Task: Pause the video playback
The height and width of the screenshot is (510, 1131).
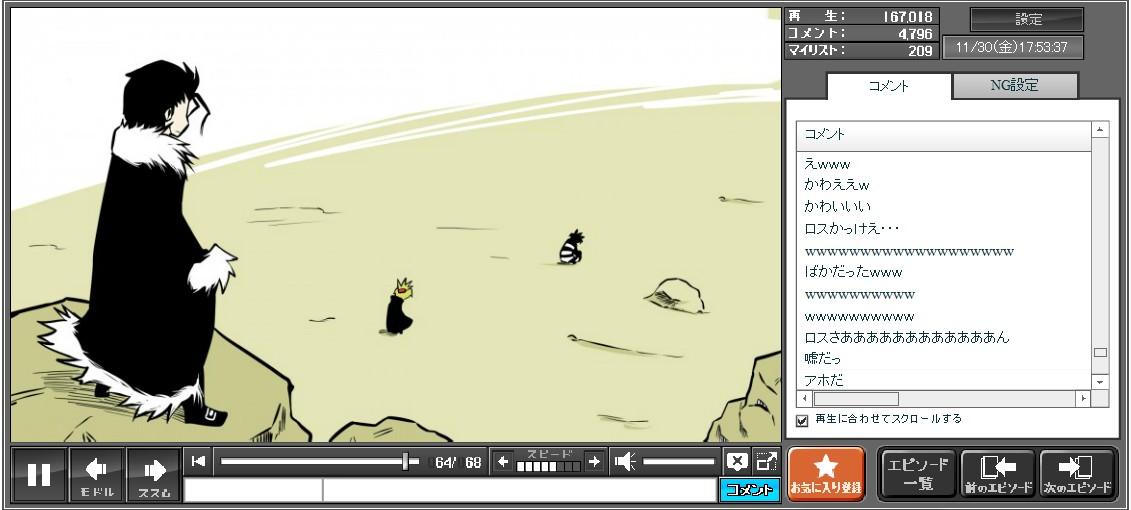Action: [x=39, y=474]
